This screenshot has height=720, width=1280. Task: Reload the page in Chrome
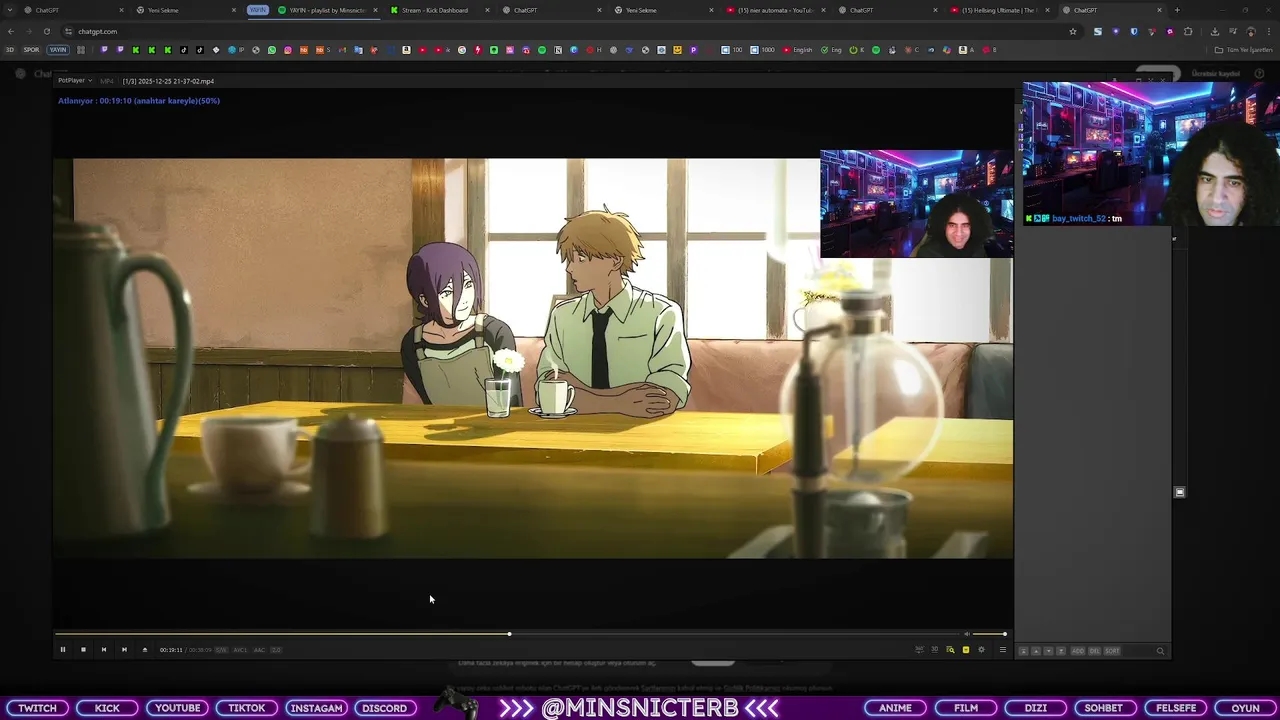point(46,31)
